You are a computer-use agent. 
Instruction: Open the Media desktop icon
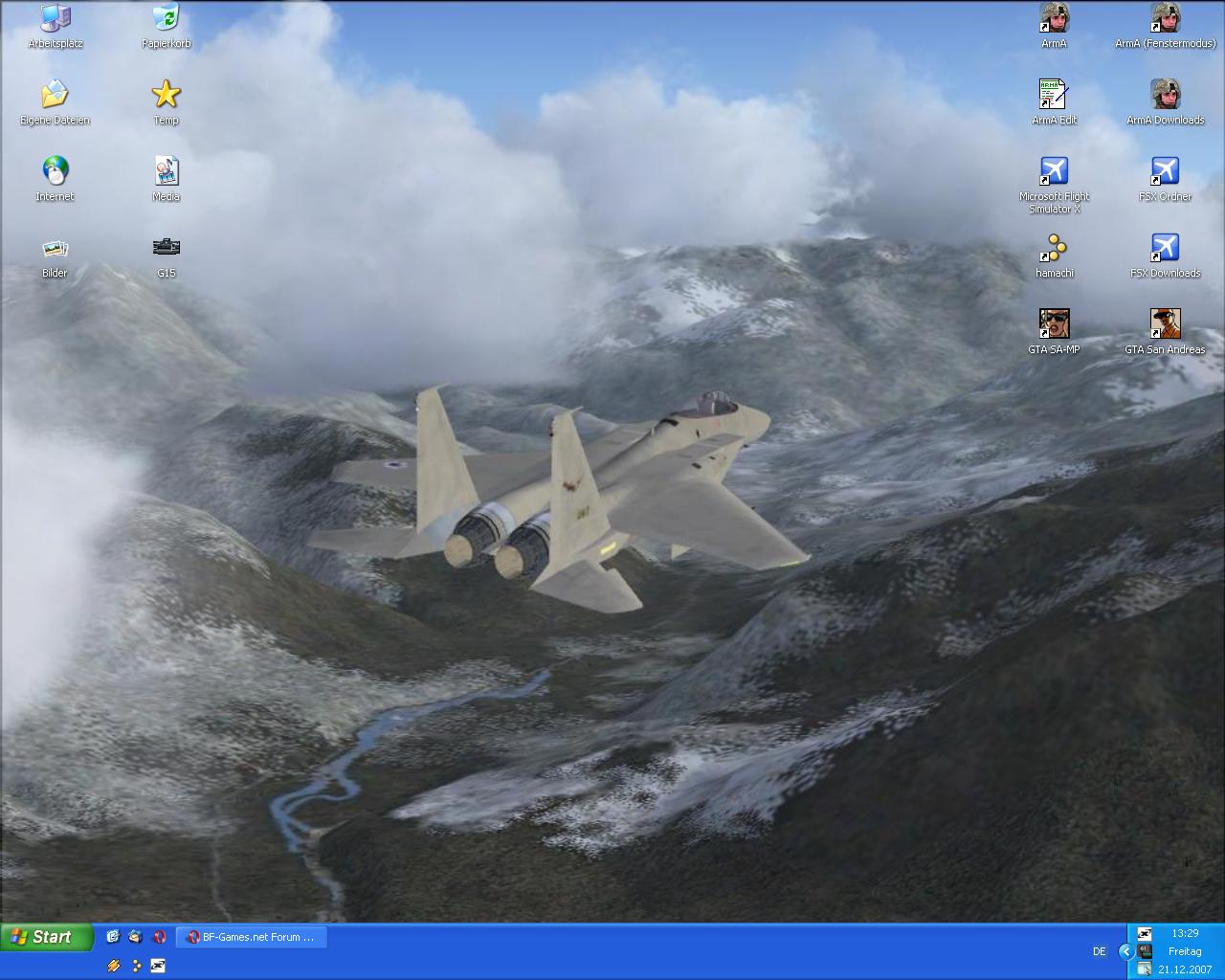click(166, 171)
